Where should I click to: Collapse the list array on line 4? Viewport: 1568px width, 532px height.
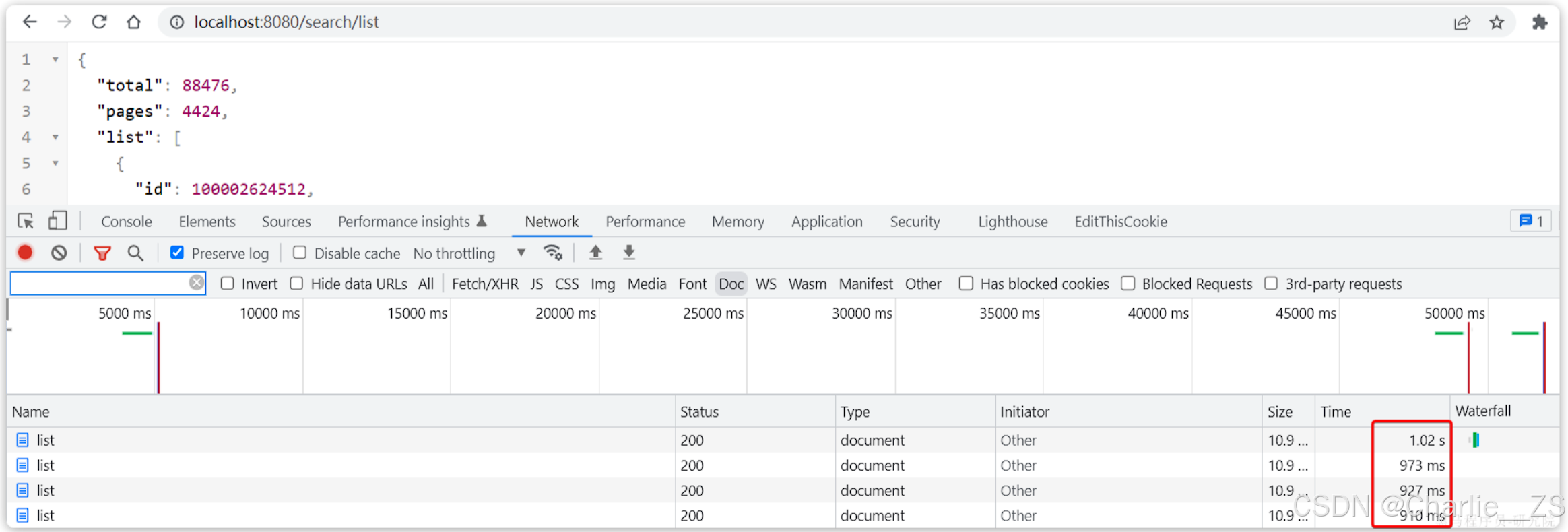point(55,137)
